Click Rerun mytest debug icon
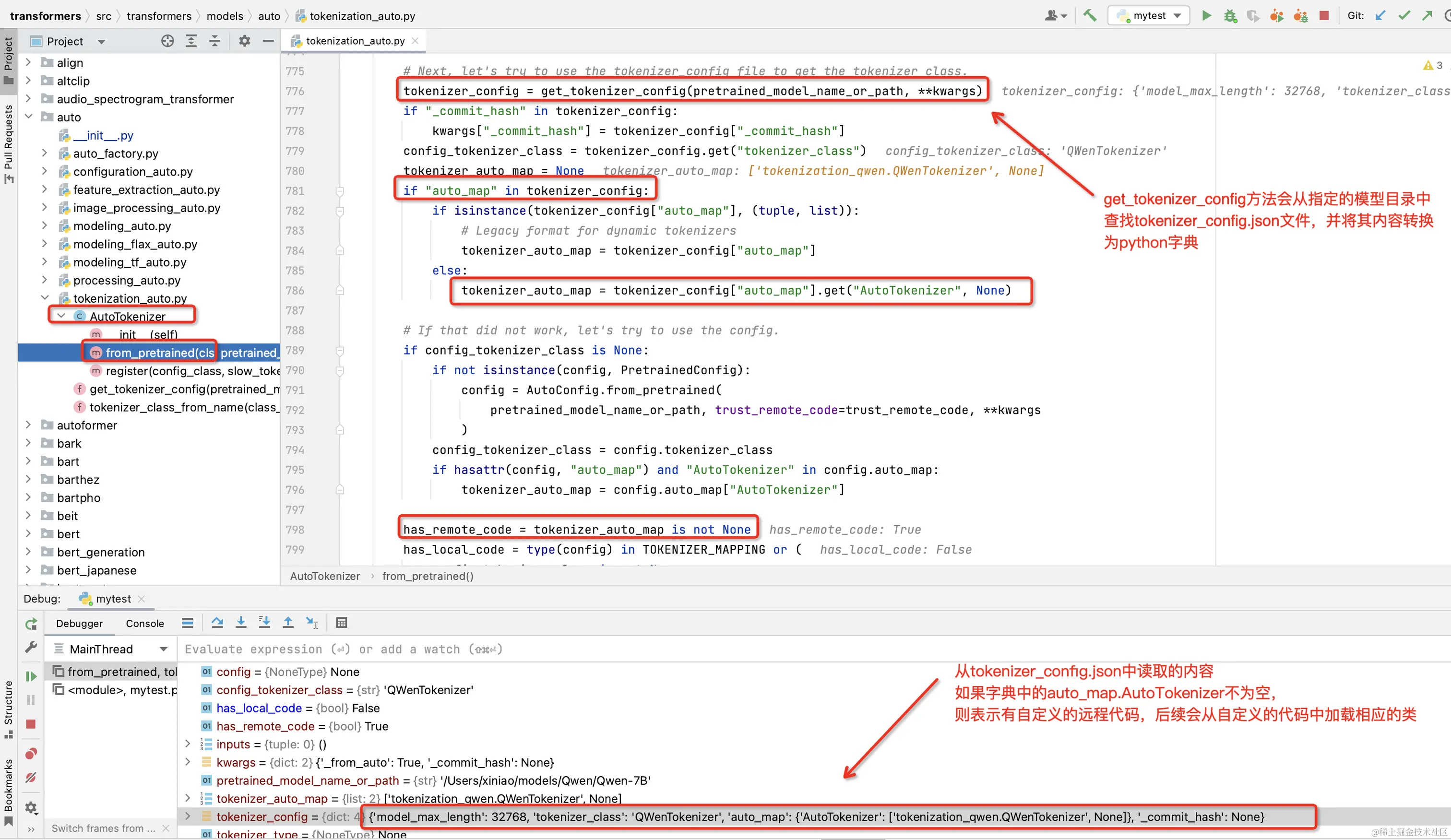This screenshot has width=1451, height=840. coord(31,624)
